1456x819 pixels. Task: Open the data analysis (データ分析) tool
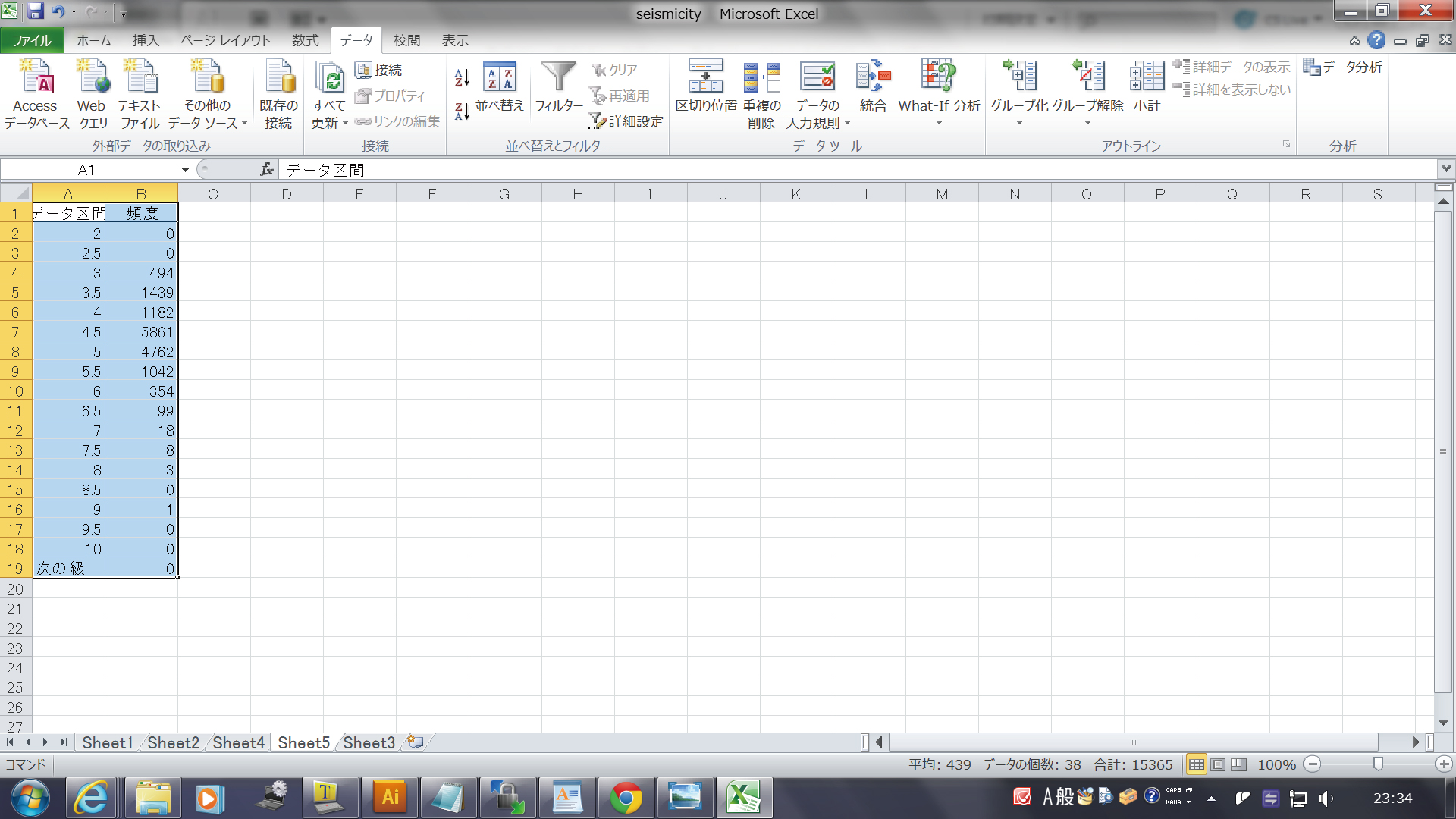1343,67
